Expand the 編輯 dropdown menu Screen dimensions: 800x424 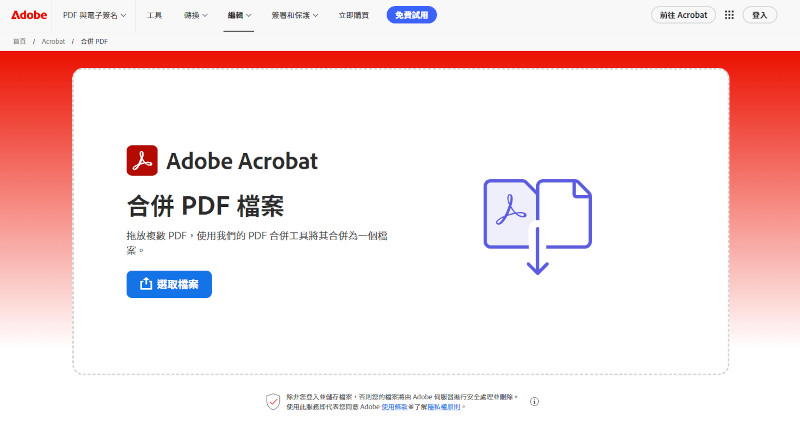click(239, 15)
